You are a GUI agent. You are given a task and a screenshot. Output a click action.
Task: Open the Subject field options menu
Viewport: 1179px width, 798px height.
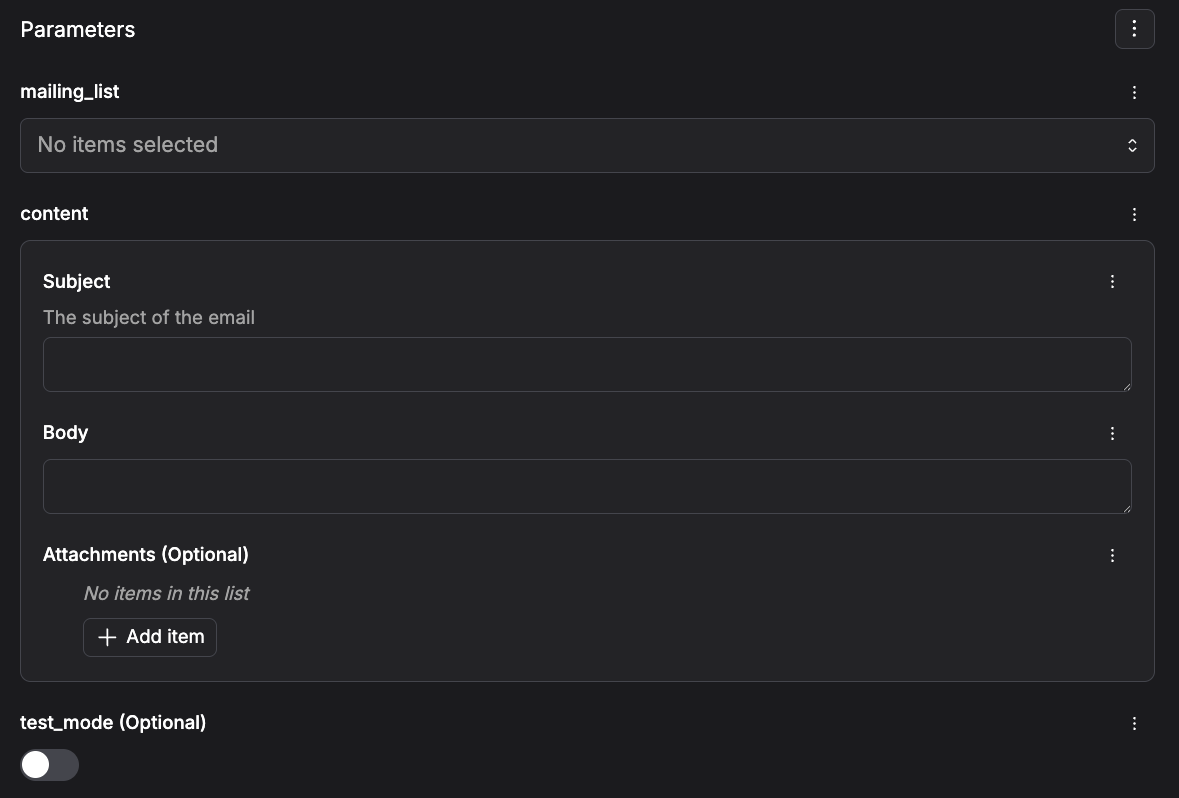[x=1112, y=281]
